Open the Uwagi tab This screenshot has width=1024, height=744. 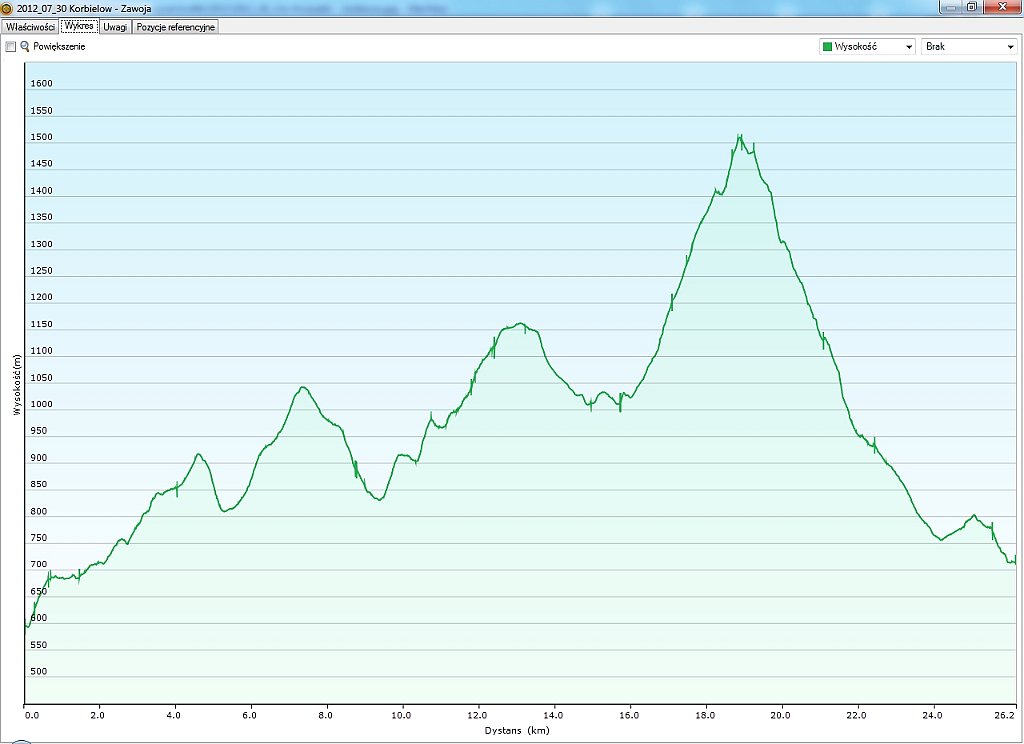[x=115, y=27]
